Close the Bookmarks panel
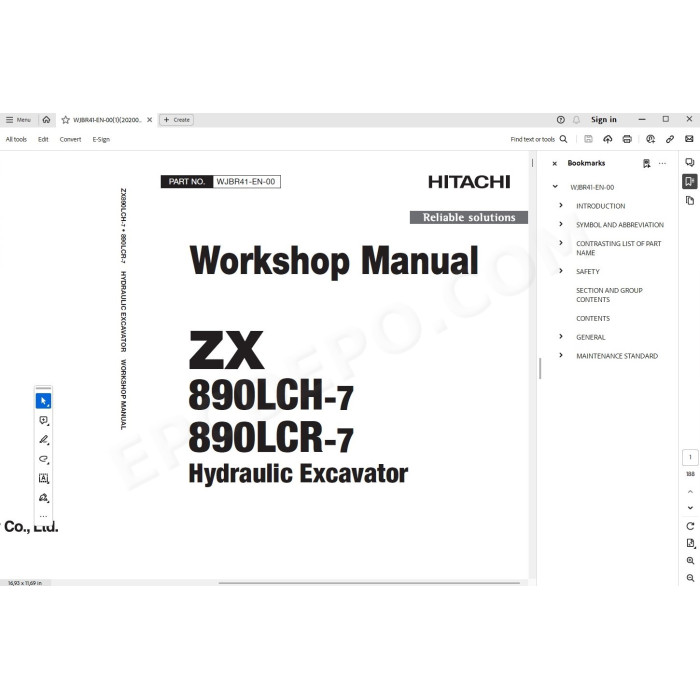 [x=554, y=163]
